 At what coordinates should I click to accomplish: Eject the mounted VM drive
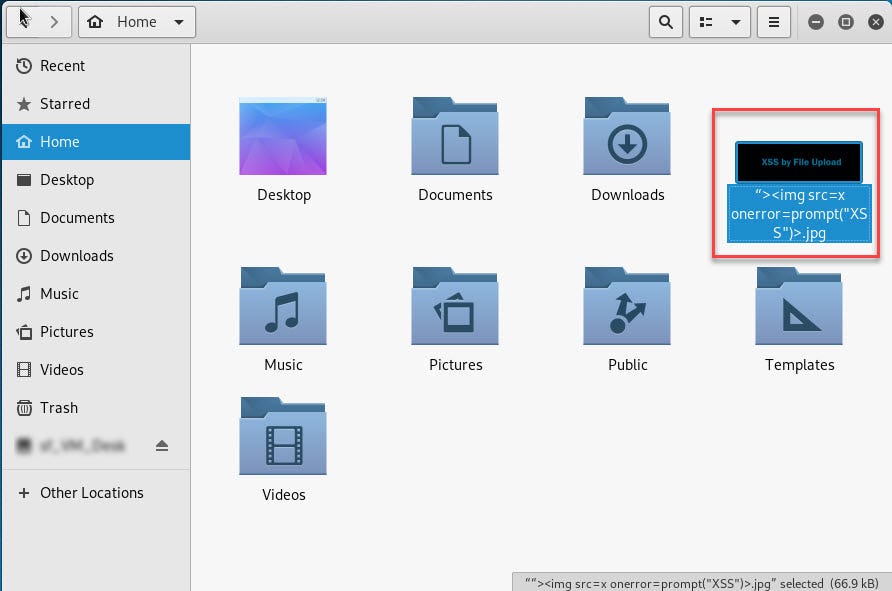pyautogui.click(x=162, y=445)
